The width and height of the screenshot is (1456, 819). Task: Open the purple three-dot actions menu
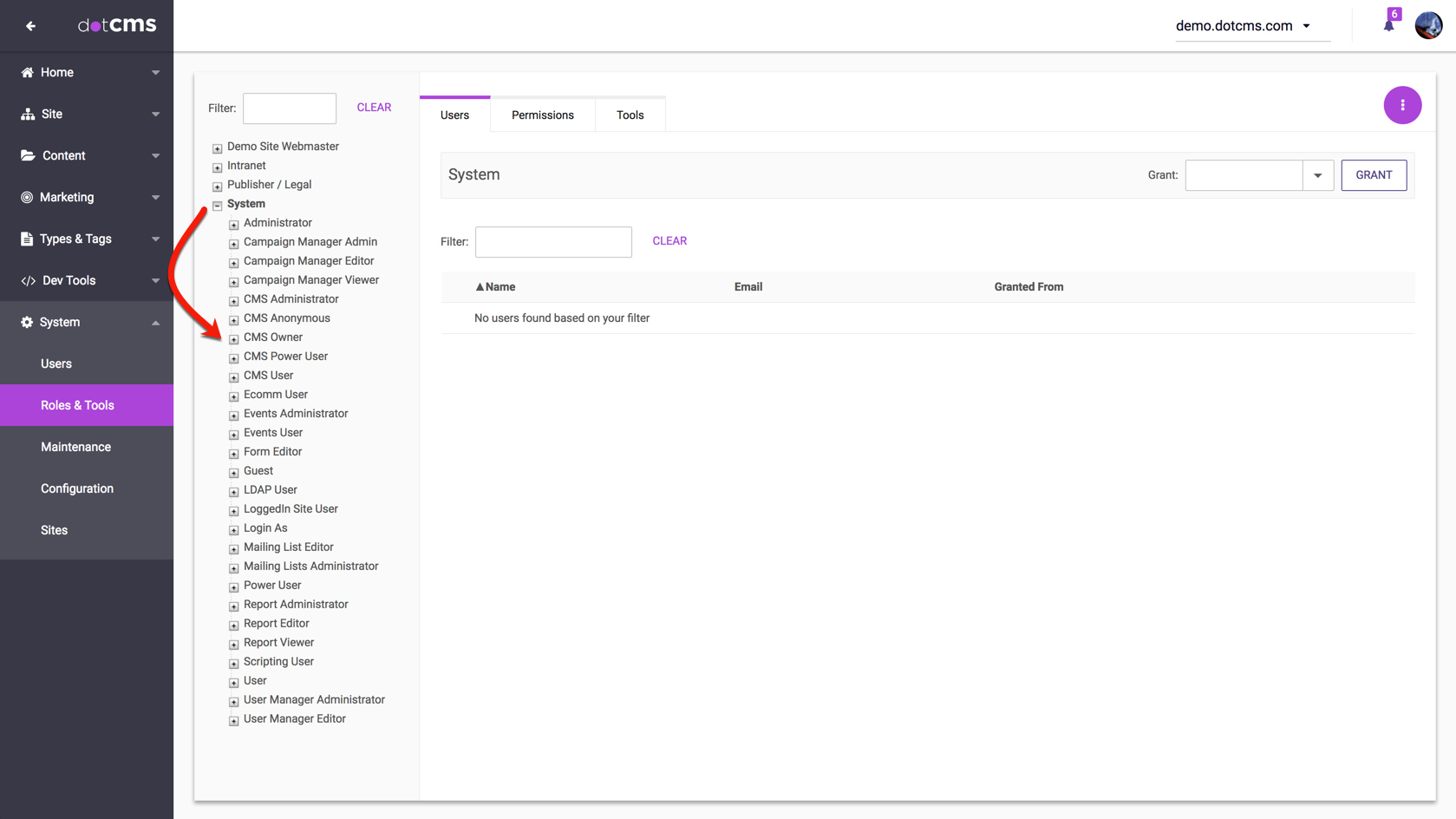click(x=1401, y=105)
